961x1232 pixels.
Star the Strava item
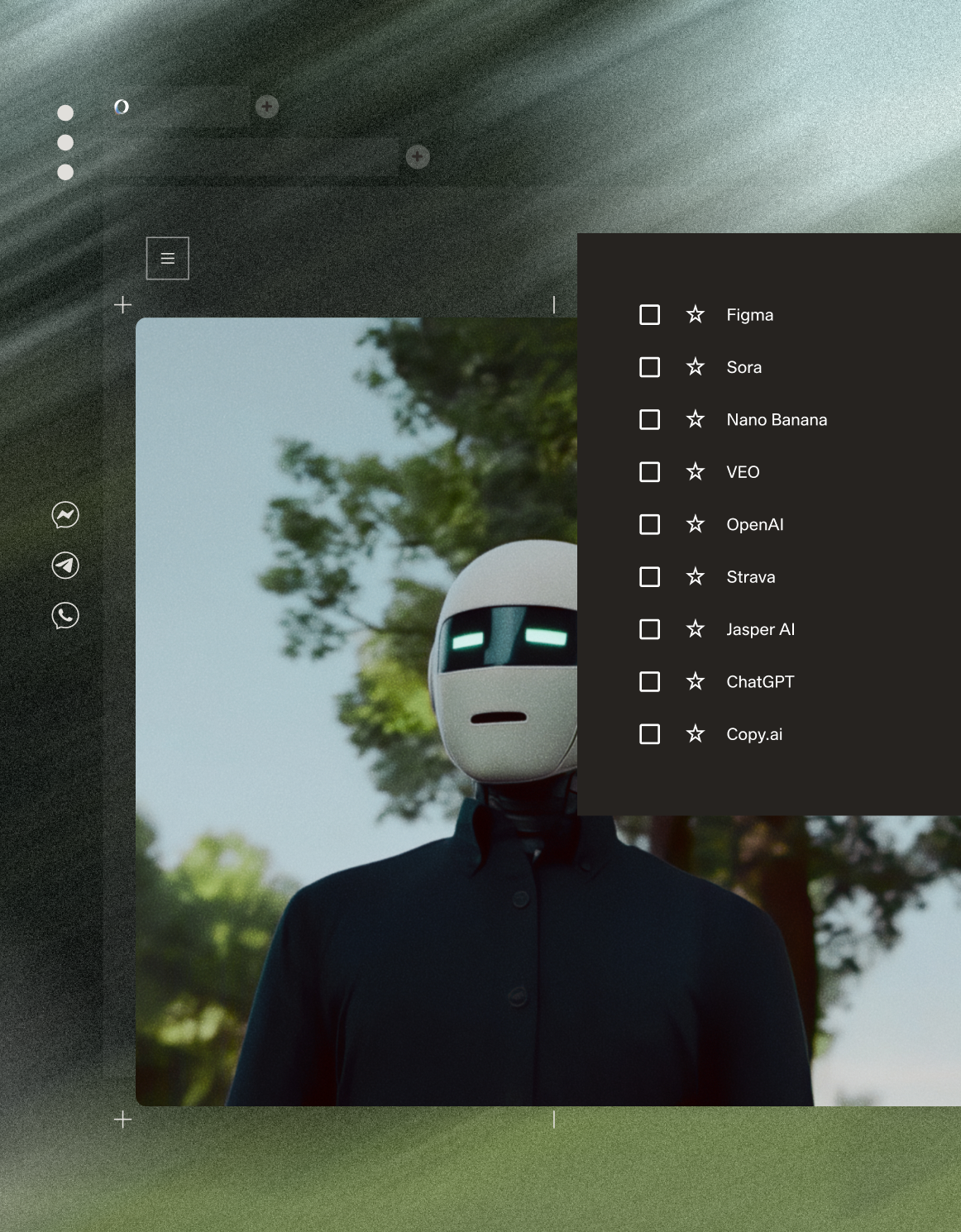click(x=696, y=576)
